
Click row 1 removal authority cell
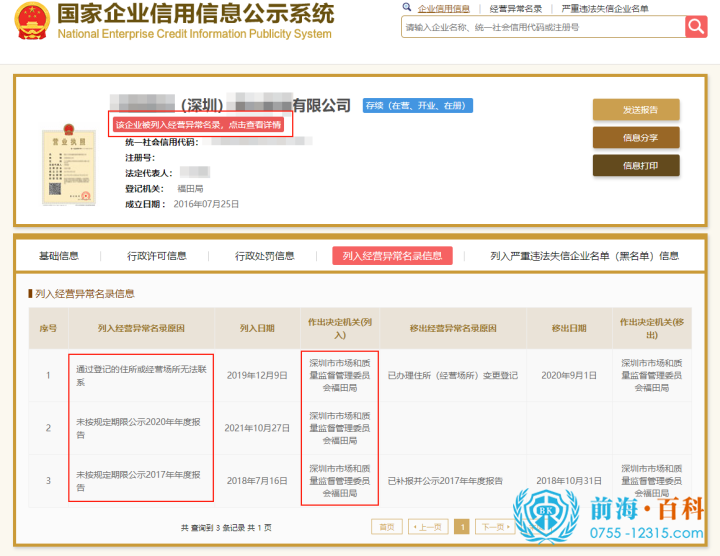pyautogui.click(x=652, y=376)
